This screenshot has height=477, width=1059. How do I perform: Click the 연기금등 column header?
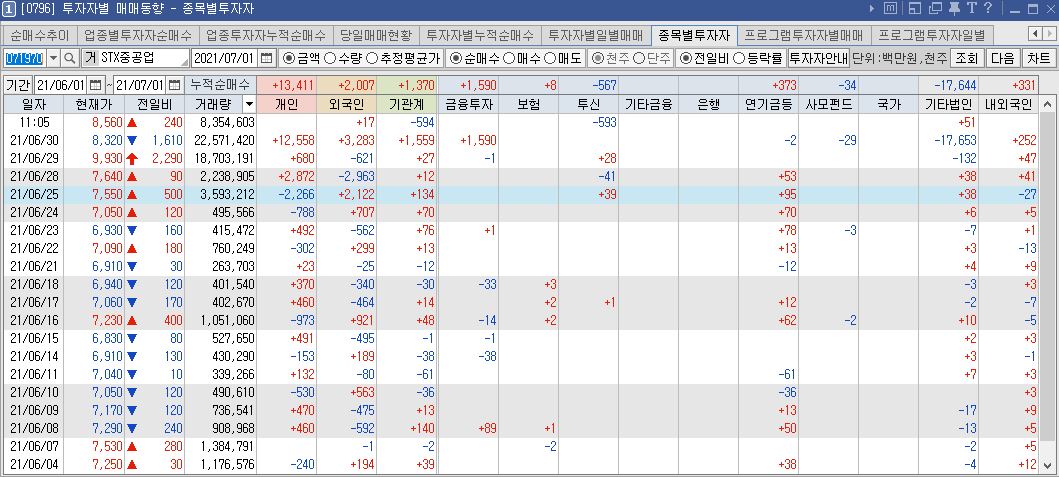(x=769, y=105)
